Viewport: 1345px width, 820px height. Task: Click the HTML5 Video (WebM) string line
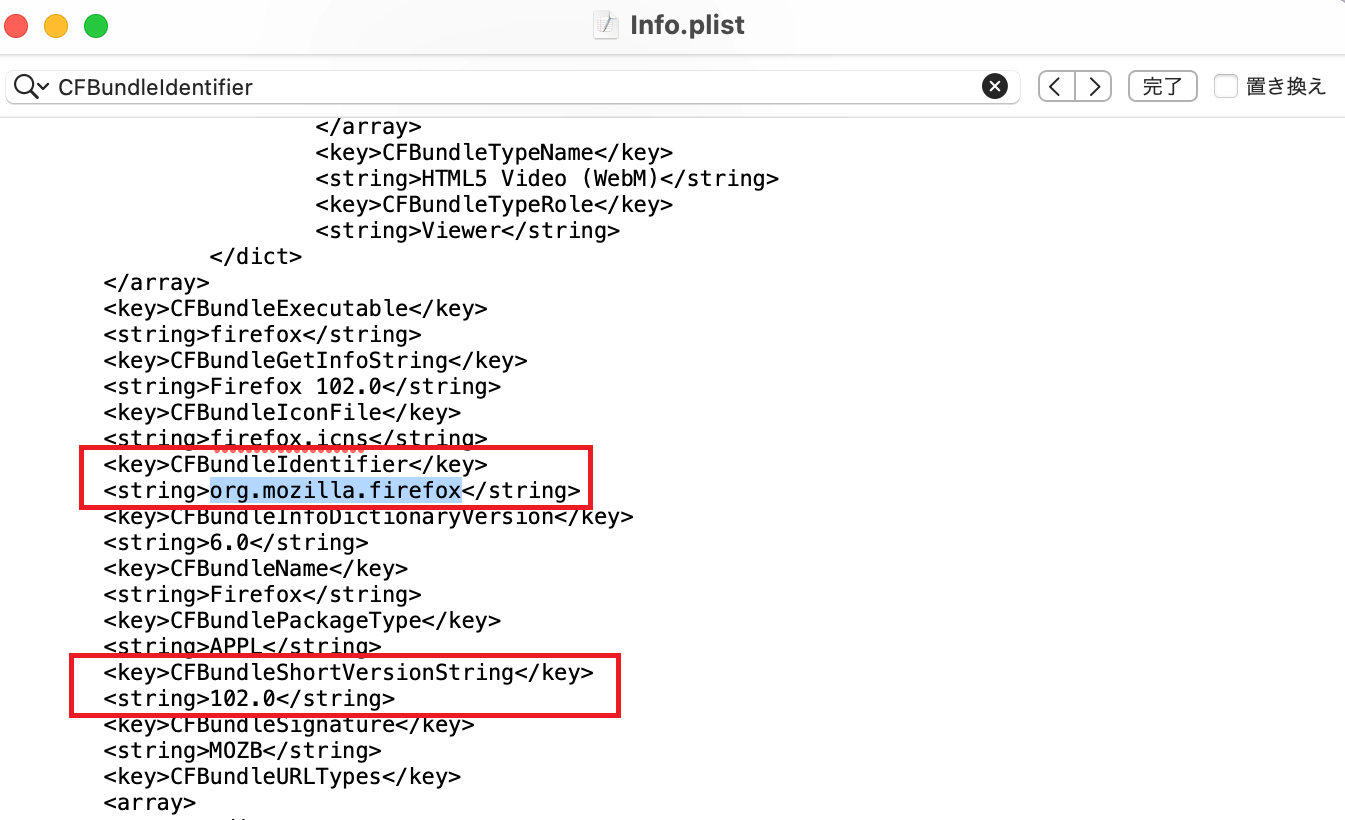(547, 179)
